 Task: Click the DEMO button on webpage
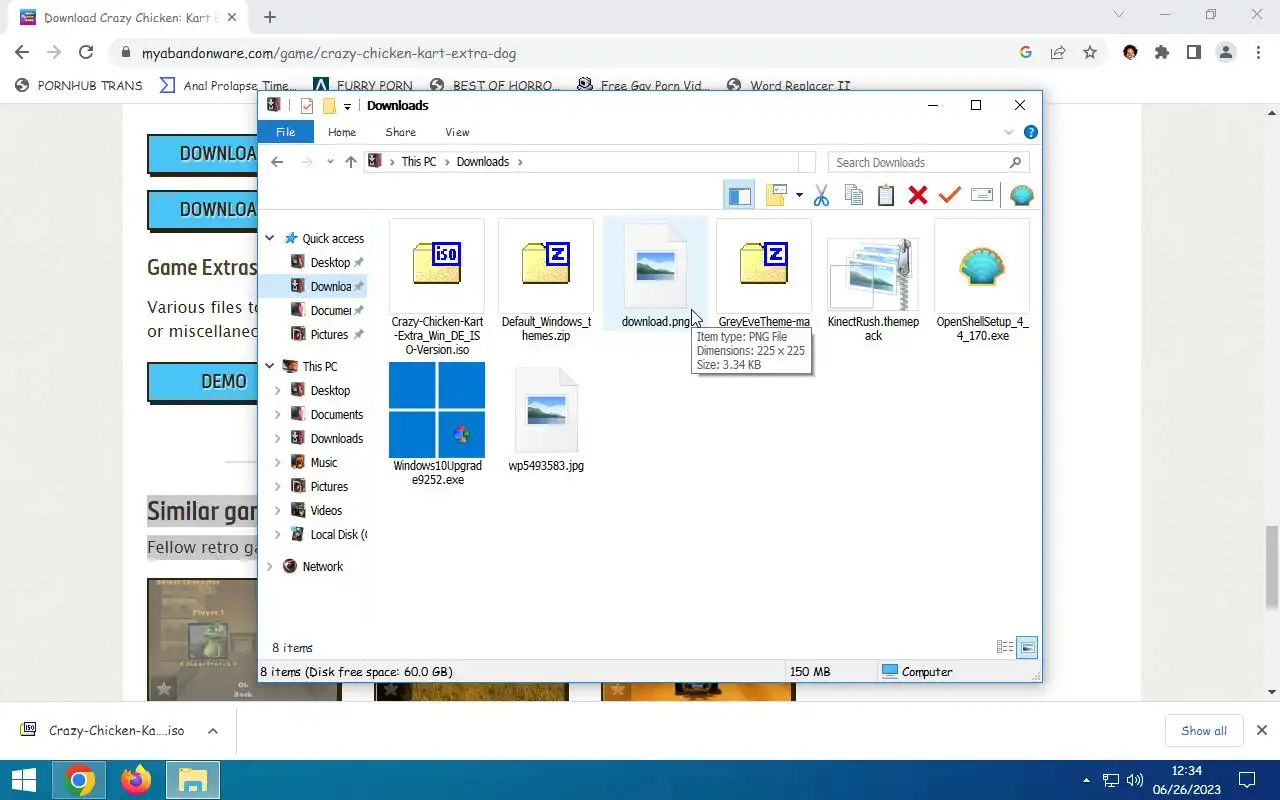[201, 382]
